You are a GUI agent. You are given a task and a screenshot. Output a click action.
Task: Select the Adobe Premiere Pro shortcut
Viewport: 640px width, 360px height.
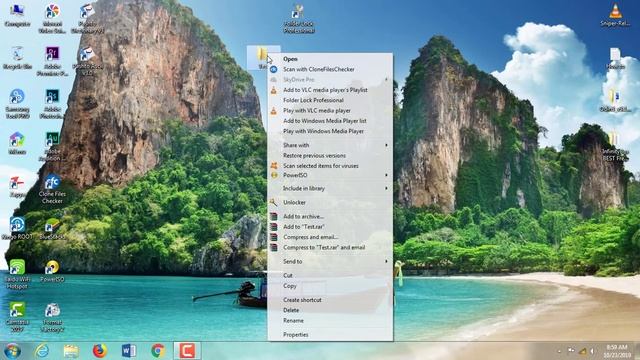pos(52,61)
